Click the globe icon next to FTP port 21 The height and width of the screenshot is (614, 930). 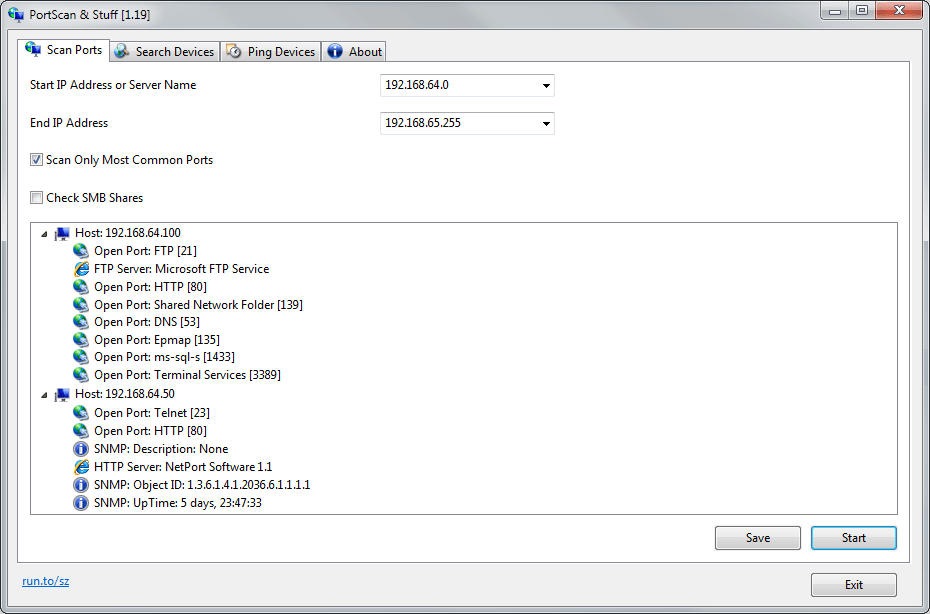tap(81, 251)
